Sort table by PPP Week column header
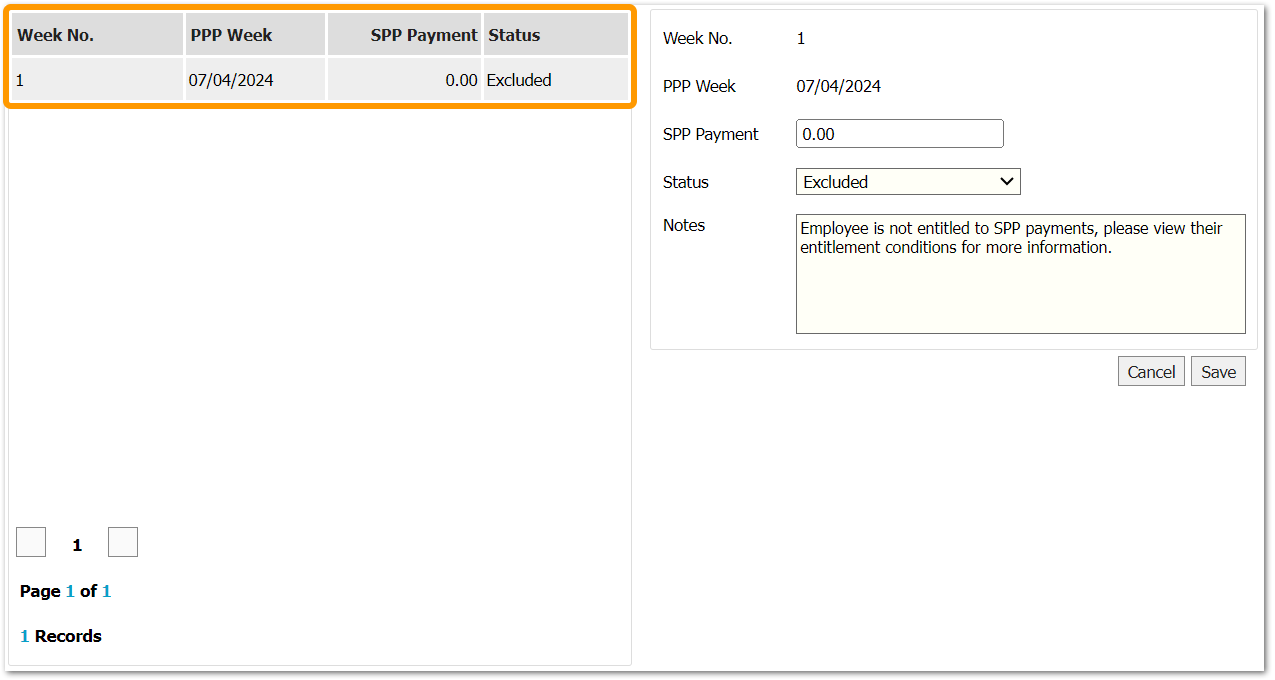The image size is (1275, 680). 231,35
